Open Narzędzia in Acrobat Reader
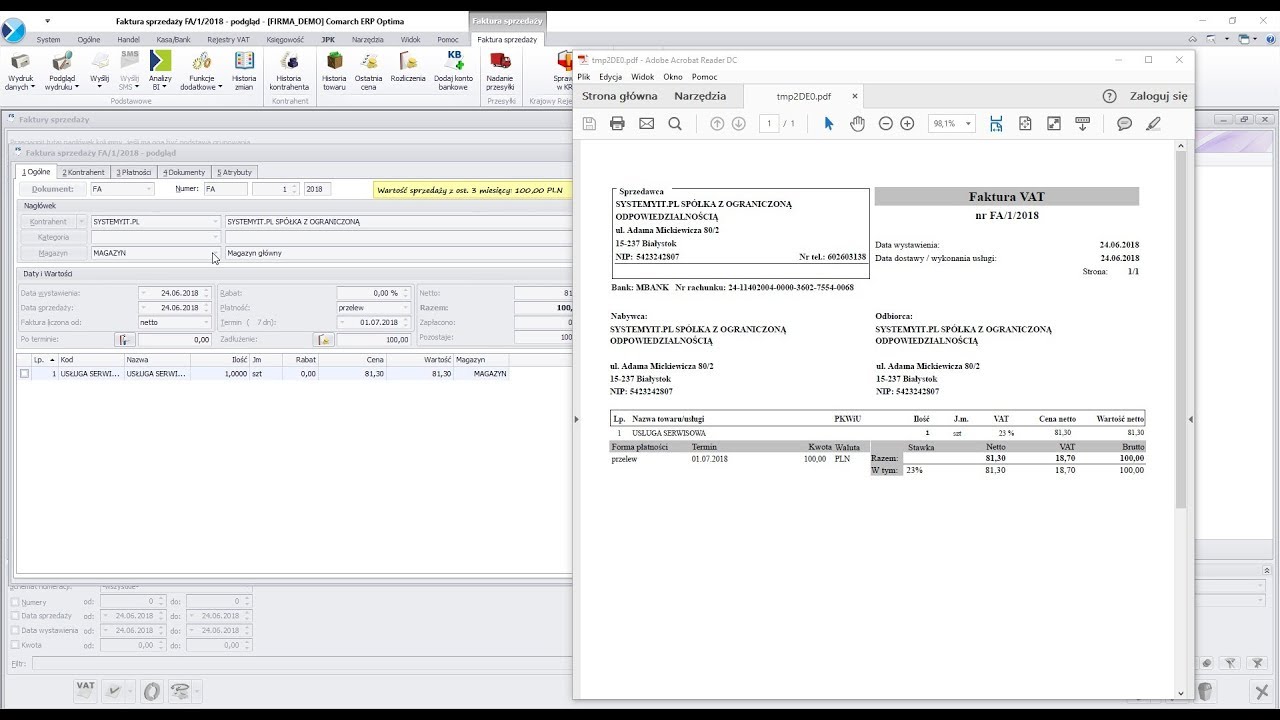The height and width of the screenshot is (720, 1280). point(700,96)
